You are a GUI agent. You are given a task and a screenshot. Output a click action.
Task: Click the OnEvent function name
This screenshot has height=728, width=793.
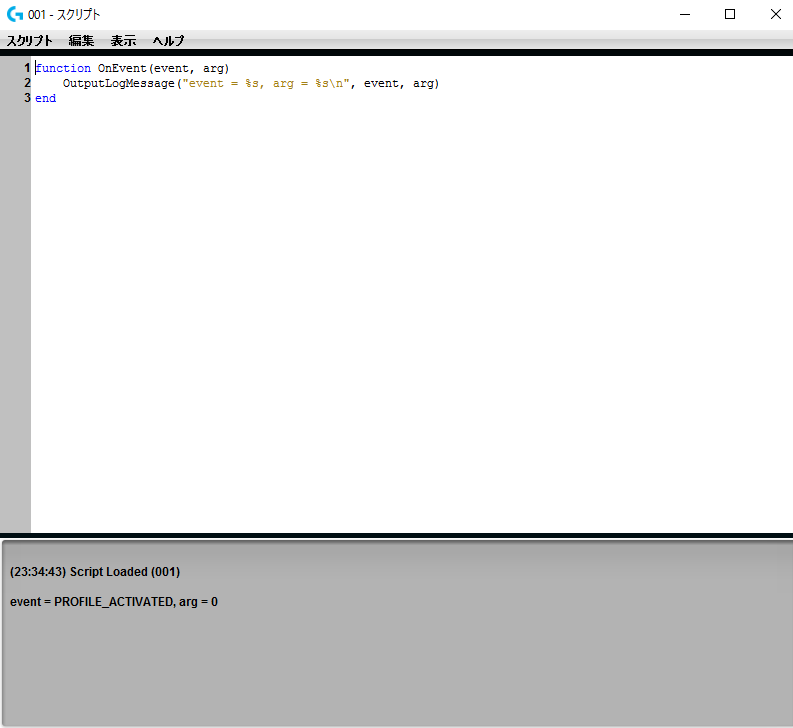(122, 68)
